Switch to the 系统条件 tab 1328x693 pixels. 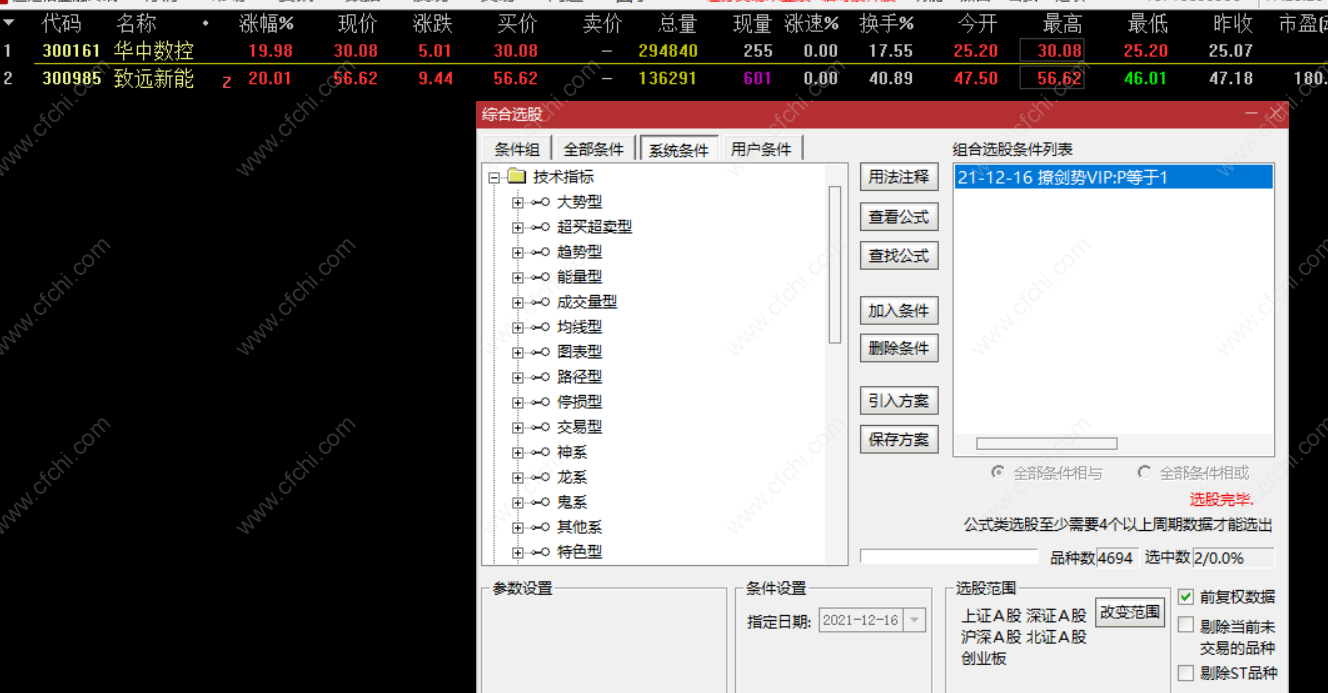(x=679, y=150)
